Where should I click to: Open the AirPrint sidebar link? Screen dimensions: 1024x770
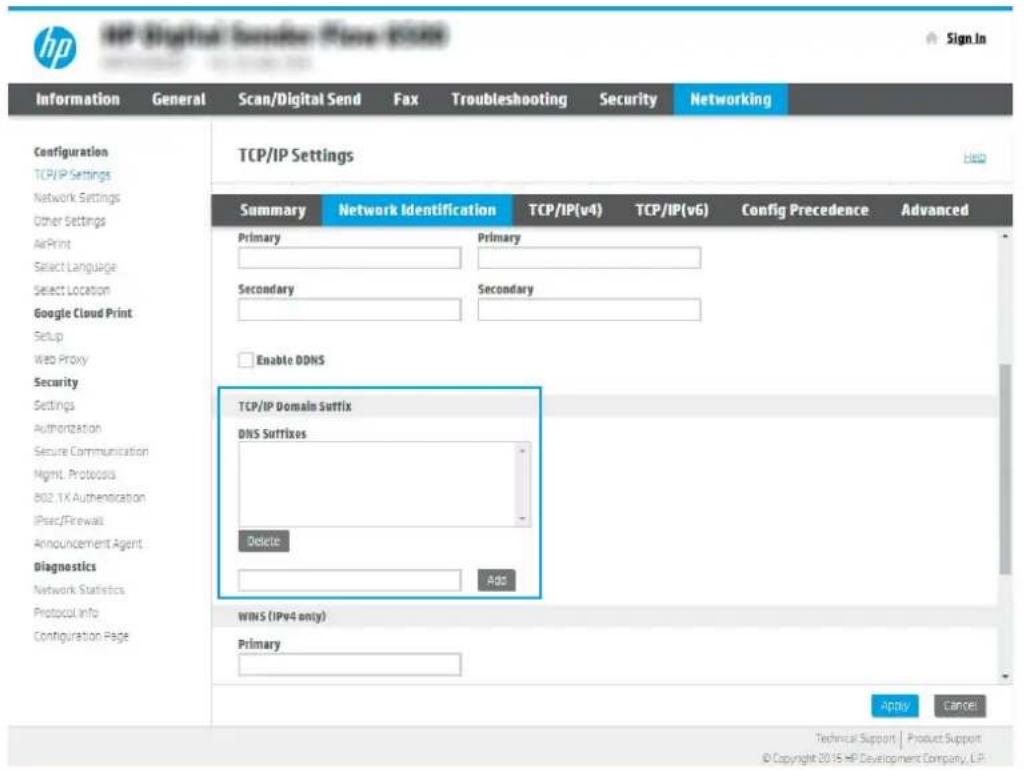tap(52, 244)
